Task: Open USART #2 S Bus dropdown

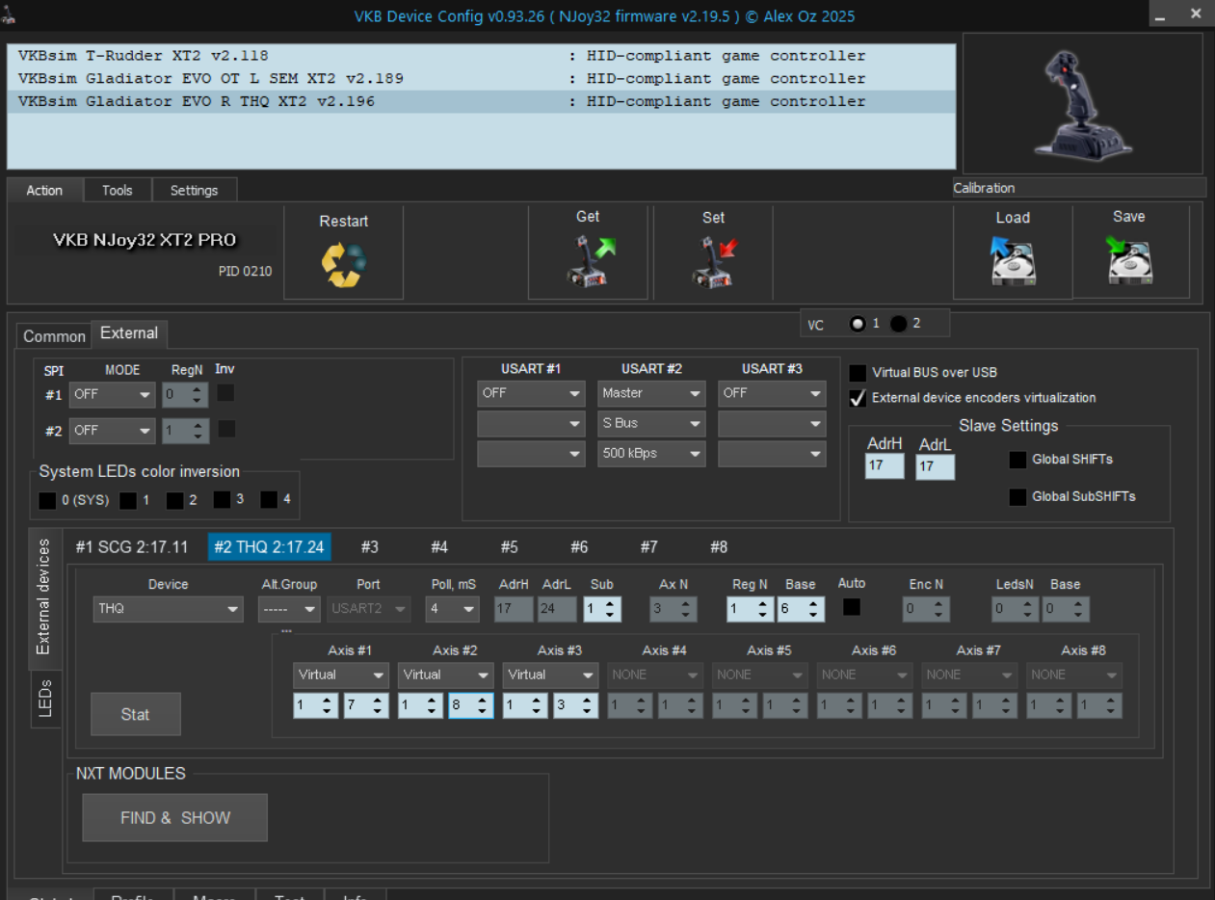Action: click(651, 424)
